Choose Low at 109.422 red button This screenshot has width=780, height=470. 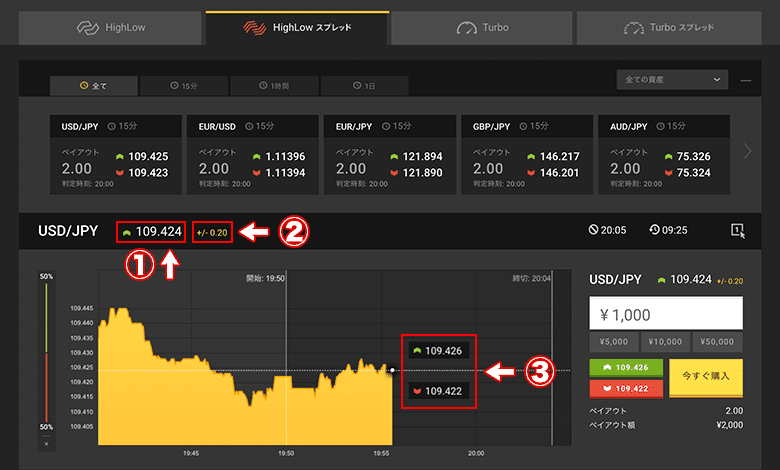click(x=626, y=388)
